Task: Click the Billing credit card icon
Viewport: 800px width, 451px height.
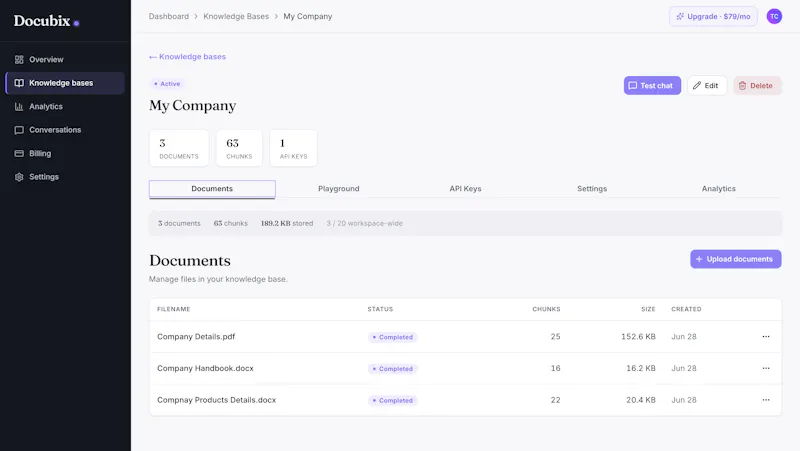Action: (19, 154)
